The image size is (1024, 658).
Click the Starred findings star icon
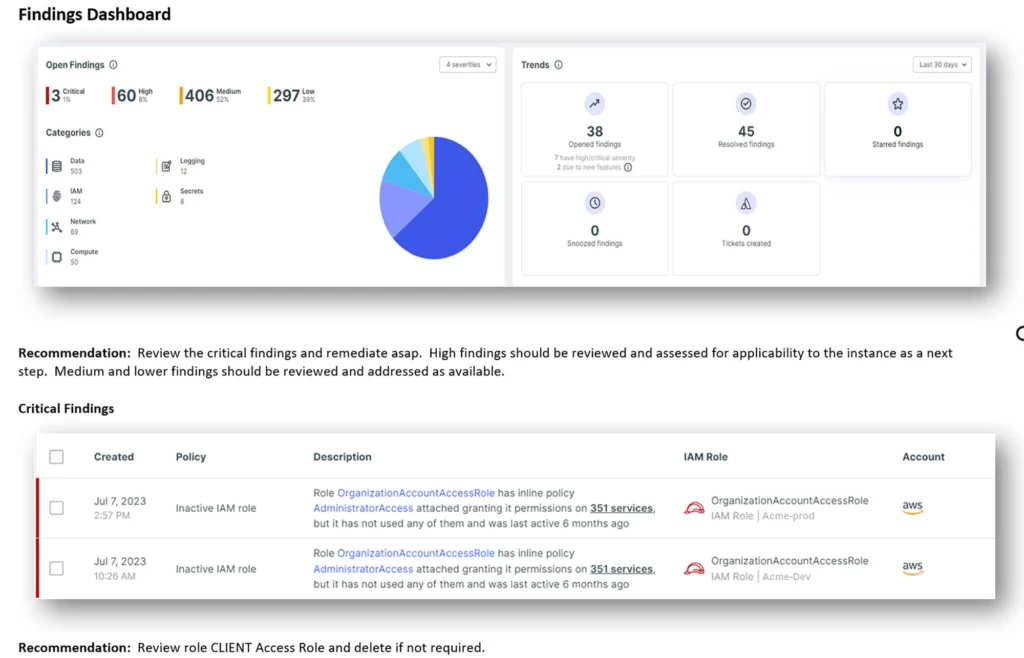tap(897, 104)
